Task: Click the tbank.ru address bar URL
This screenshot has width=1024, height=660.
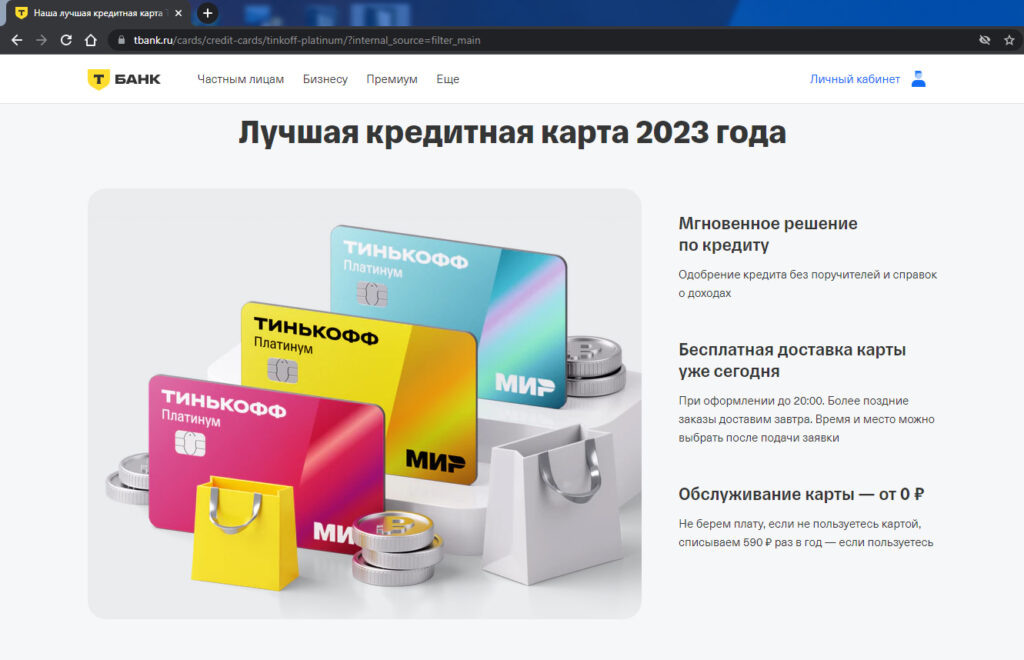Action: pos(307,40)
